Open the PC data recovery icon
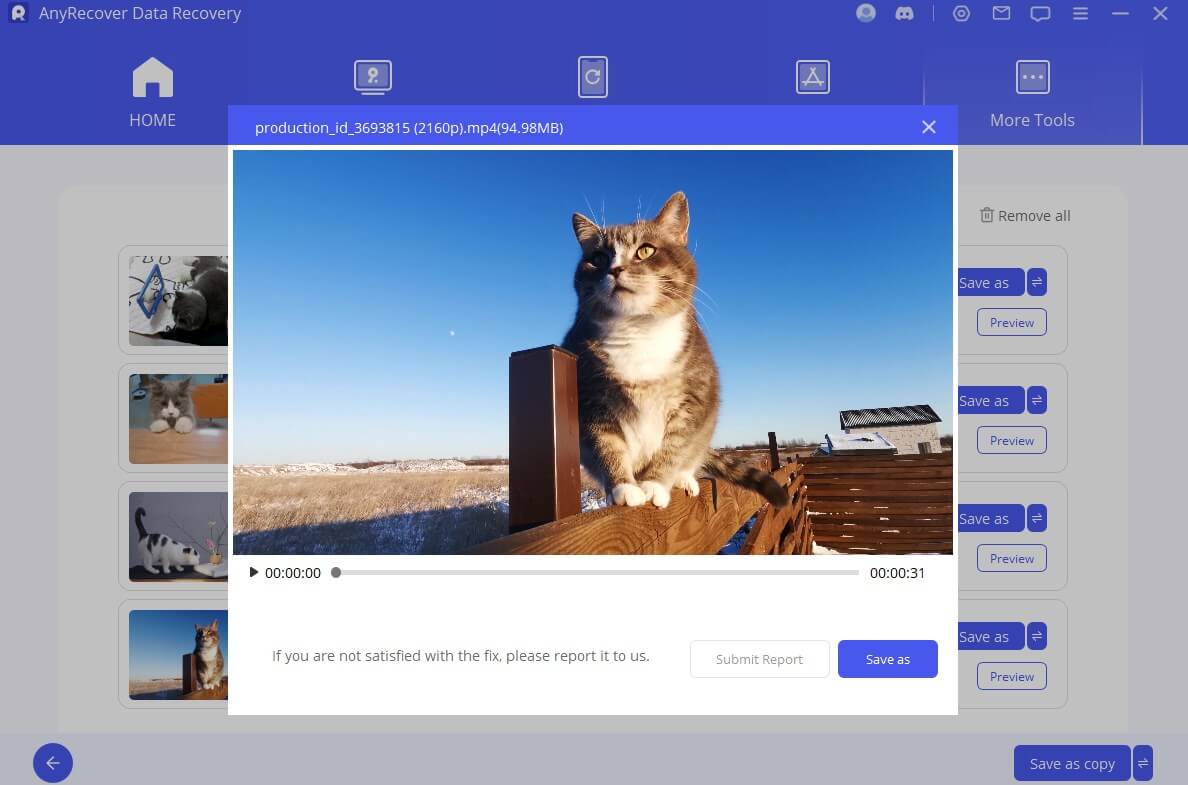1188x785 pixels. (373, 78)
